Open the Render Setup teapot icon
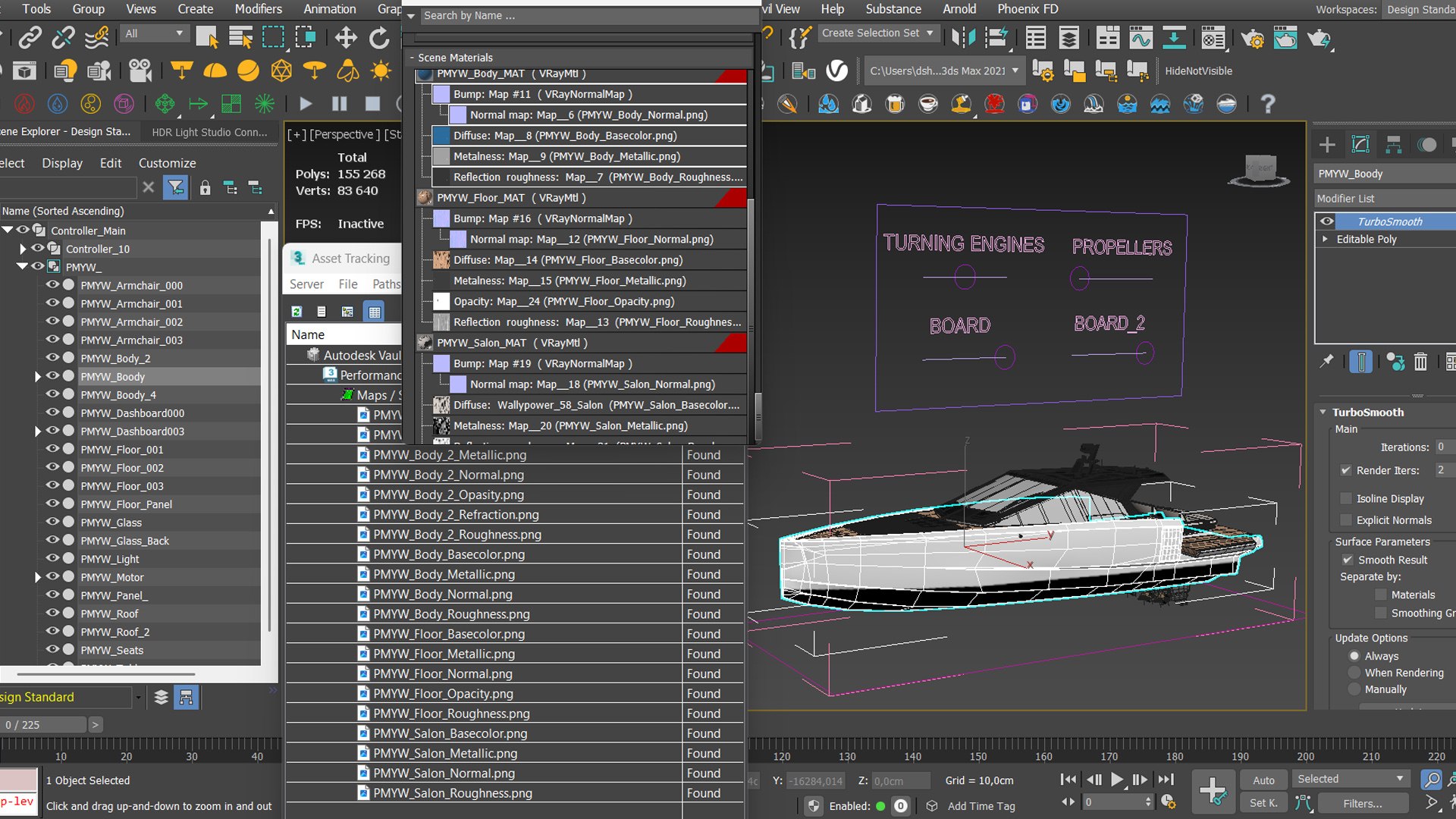The height and width of the screenshot is (819, 1456). [x=1252, y=38]
